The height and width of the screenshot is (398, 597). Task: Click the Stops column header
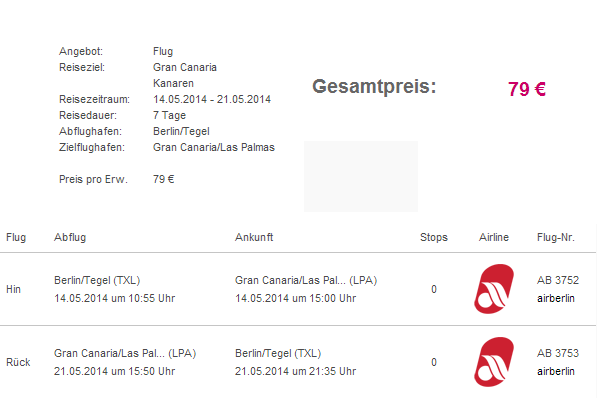[434, 237]
